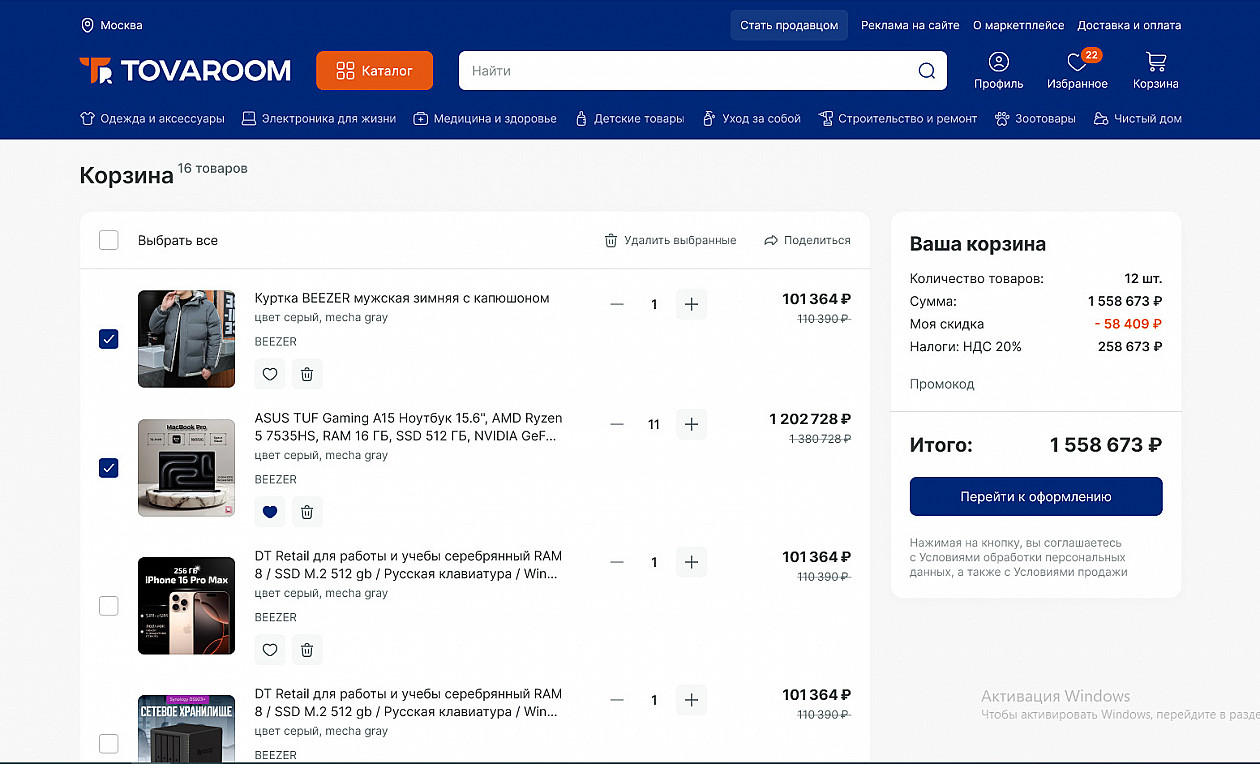Click the Промокод link
Image resolution: width=1260 pixels, height=764 pixels.
942,384
